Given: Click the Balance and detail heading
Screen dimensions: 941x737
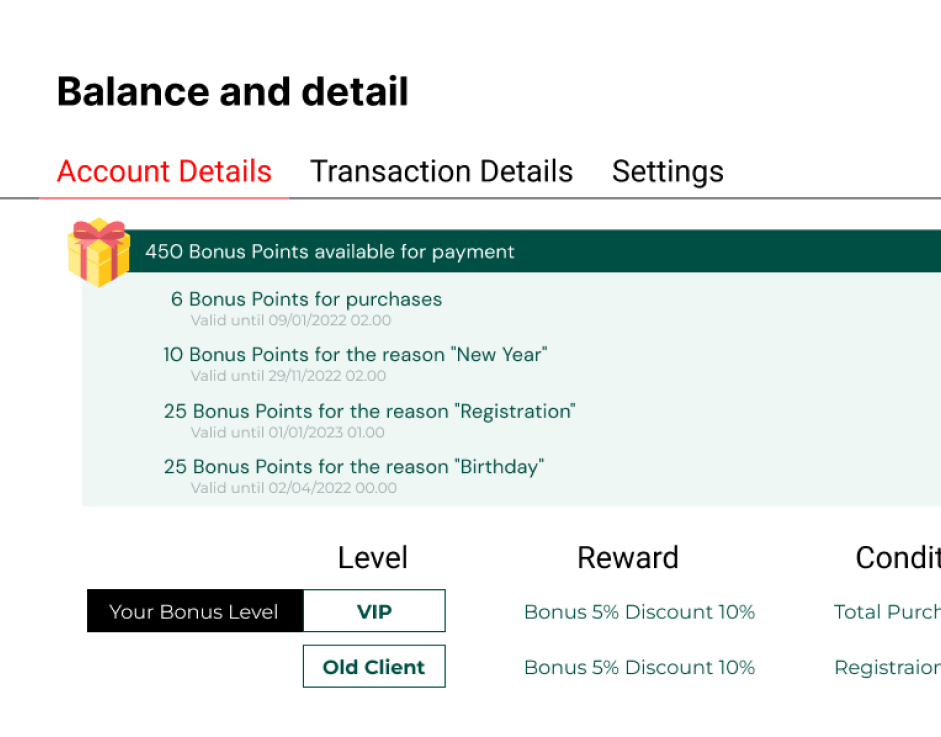Looking at the screenshot, I should [x=232, y=91].
